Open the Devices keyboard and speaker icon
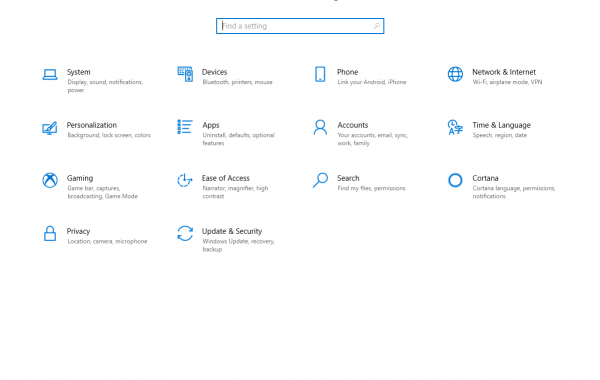600x380 pixels. 185,74
